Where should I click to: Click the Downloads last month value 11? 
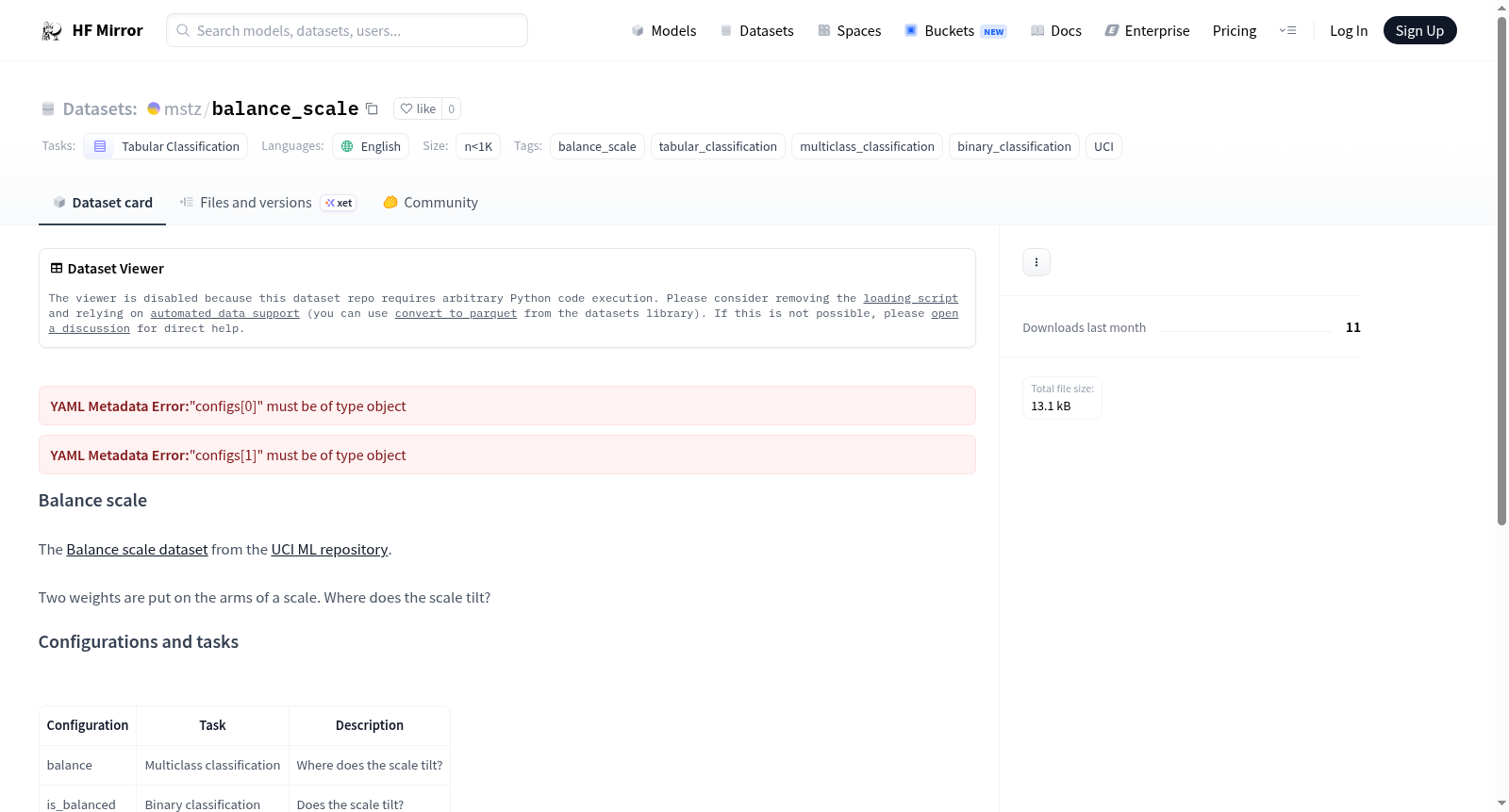[x=1352, y=327]
